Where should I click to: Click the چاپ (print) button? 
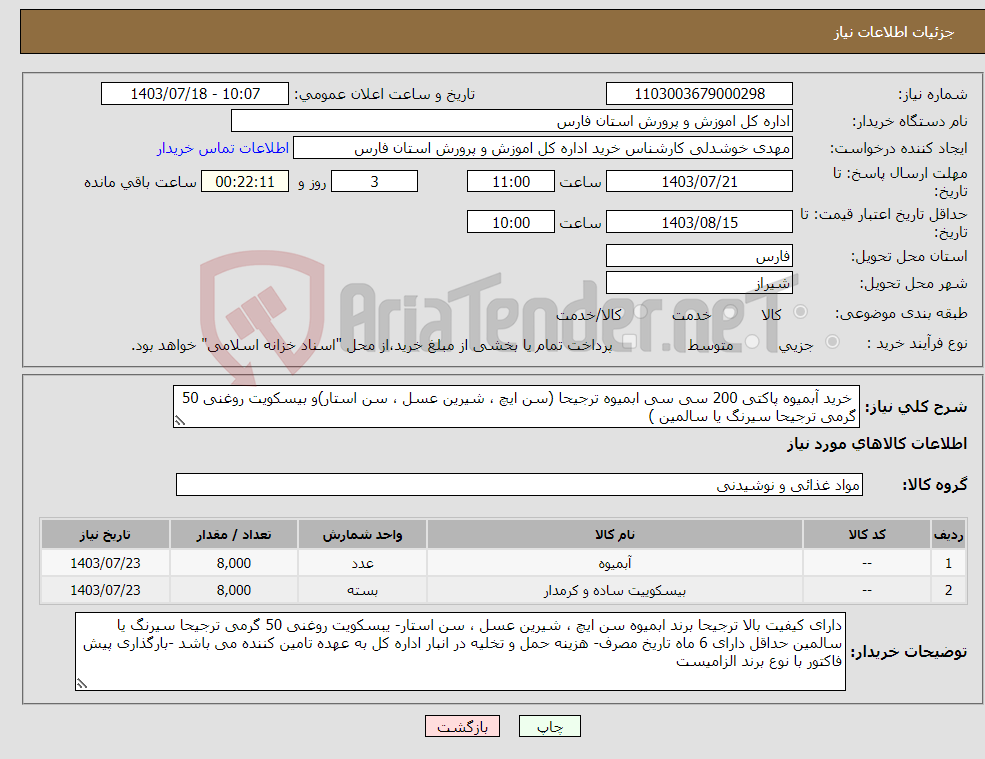click(550, 726)
